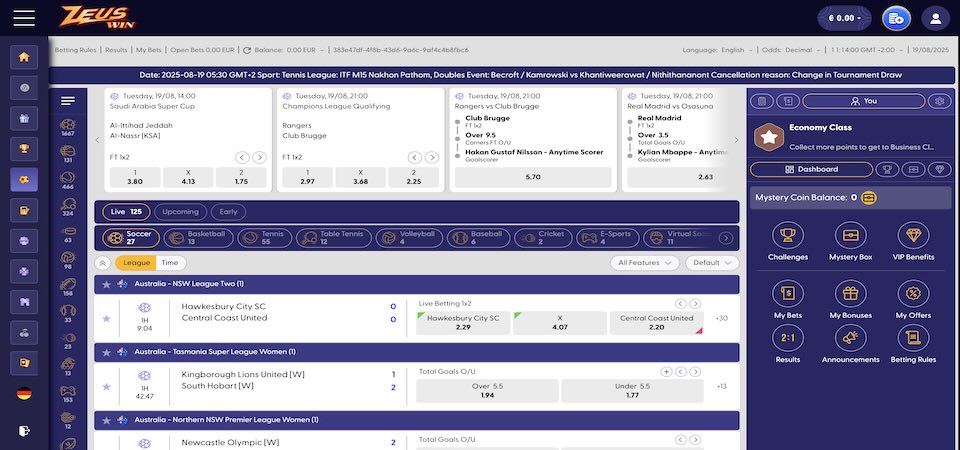The height and width of the screenshot is (450, 960).
Task: Open Challenges trophy icon in right panel
Action: tap(788, 235)
